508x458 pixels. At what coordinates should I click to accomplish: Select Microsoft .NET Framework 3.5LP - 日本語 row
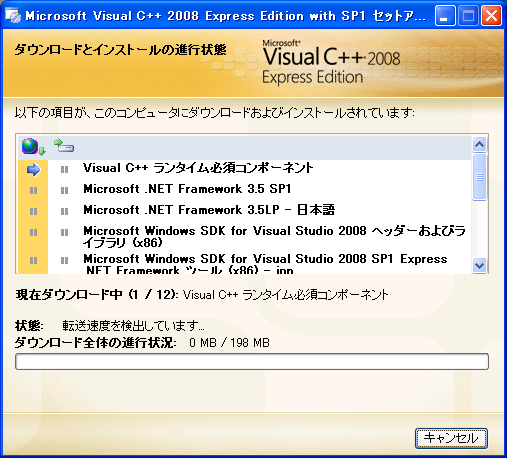point(244,210)
